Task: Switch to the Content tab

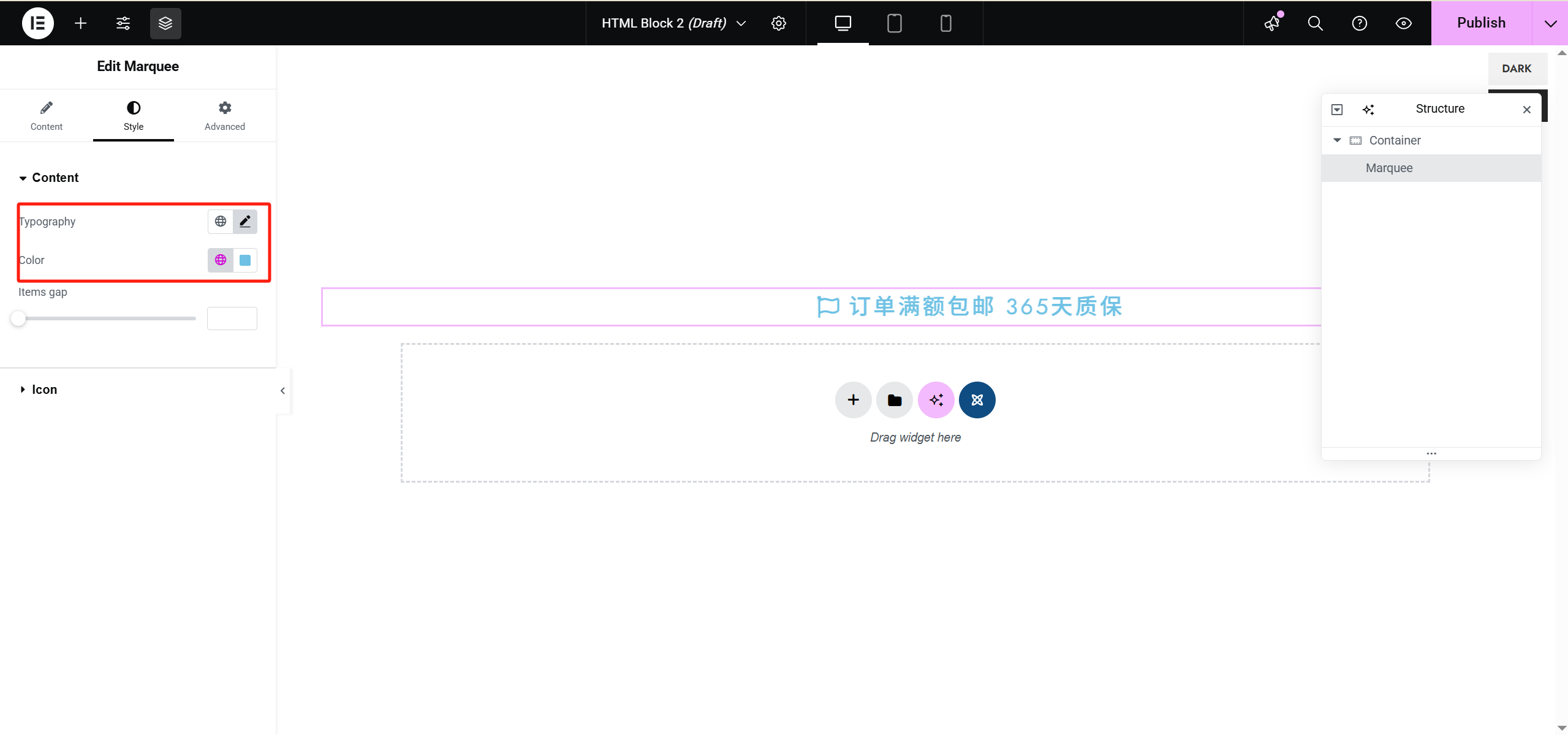Action: (46, 115)
